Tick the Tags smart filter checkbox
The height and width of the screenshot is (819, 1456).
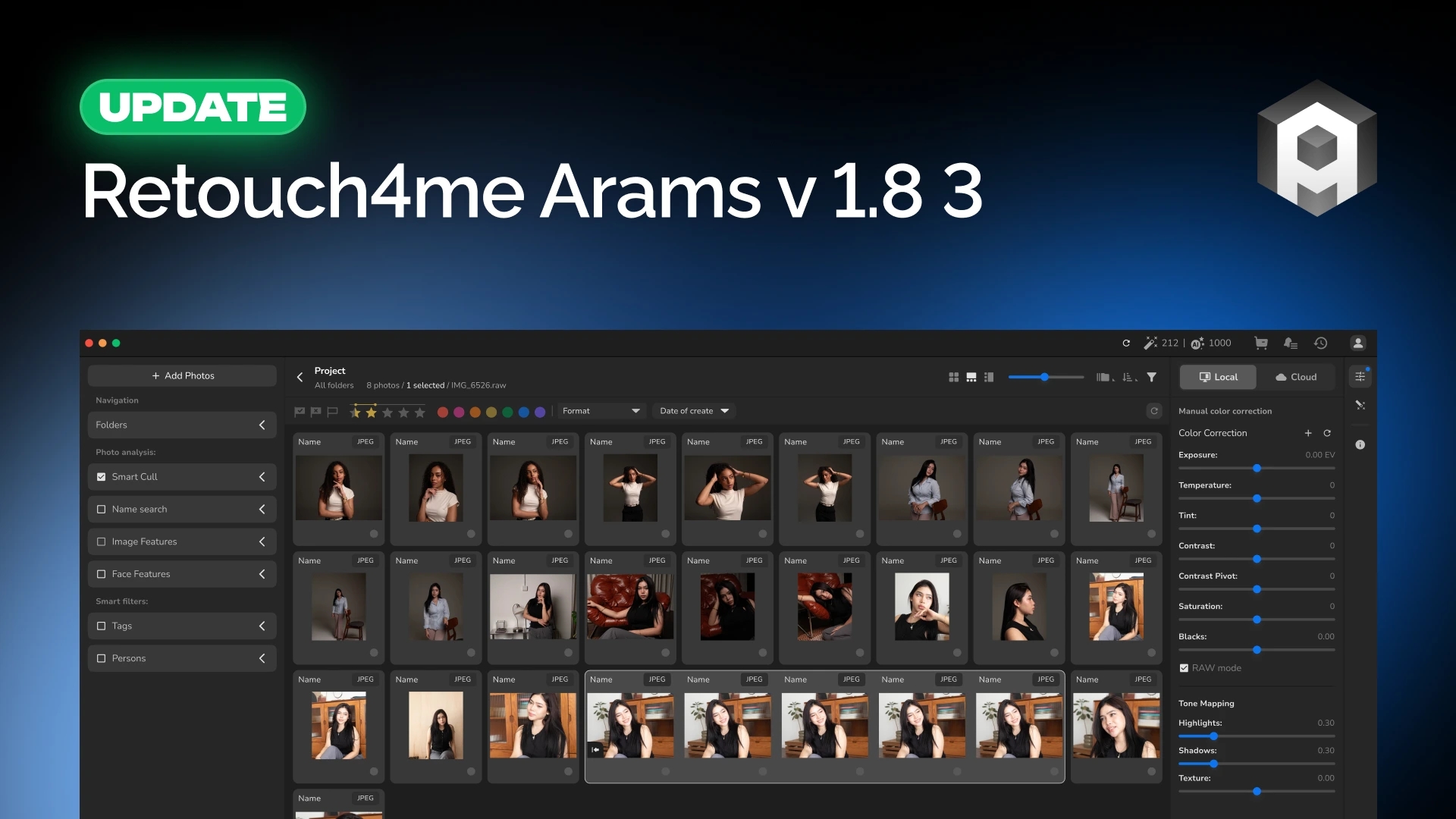point(102,626)
